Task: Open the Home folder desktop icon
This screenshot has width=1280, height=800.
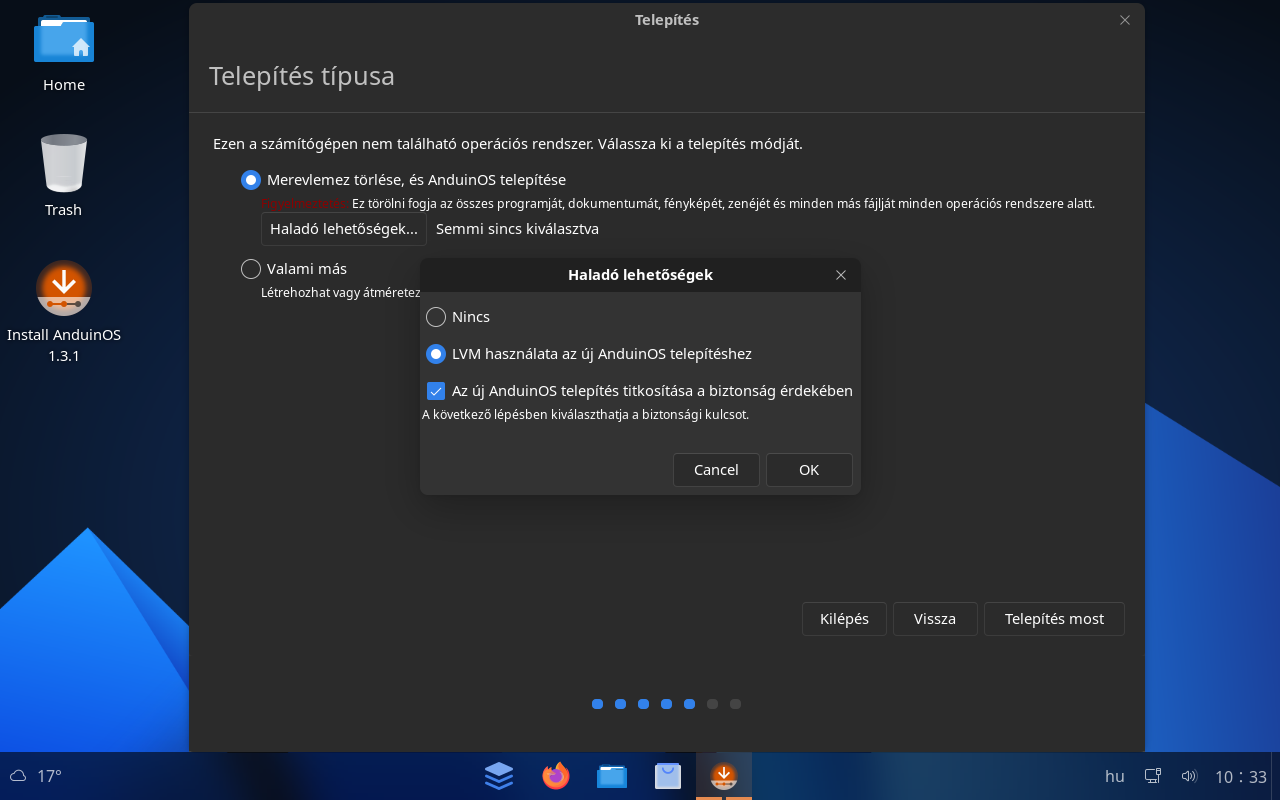Action: (64, 52)
